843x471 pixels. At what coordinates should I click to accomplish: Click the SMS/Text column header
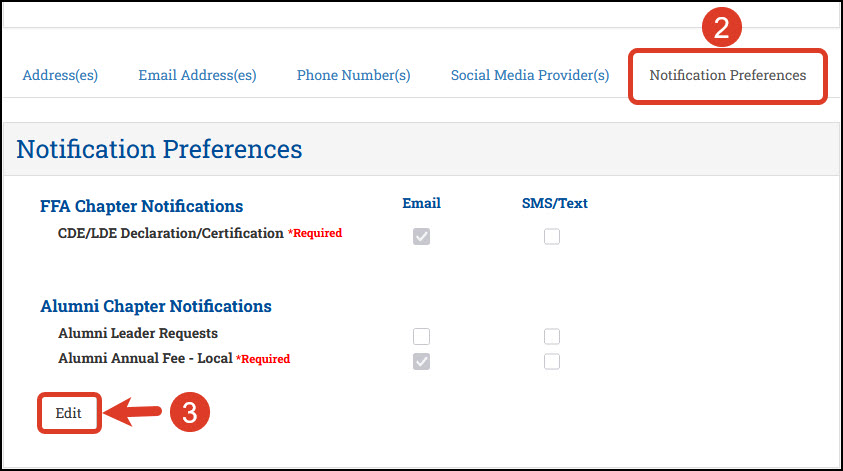click(x=554, y=203)
